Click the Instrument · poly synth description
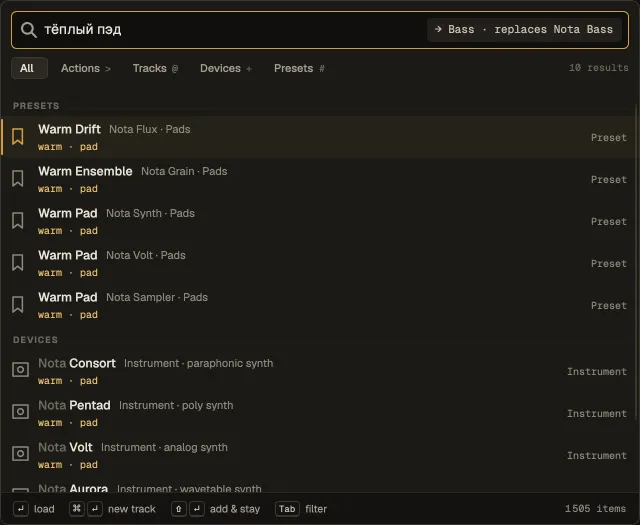This screenshot has width=640, height=525. pos(176,405)
